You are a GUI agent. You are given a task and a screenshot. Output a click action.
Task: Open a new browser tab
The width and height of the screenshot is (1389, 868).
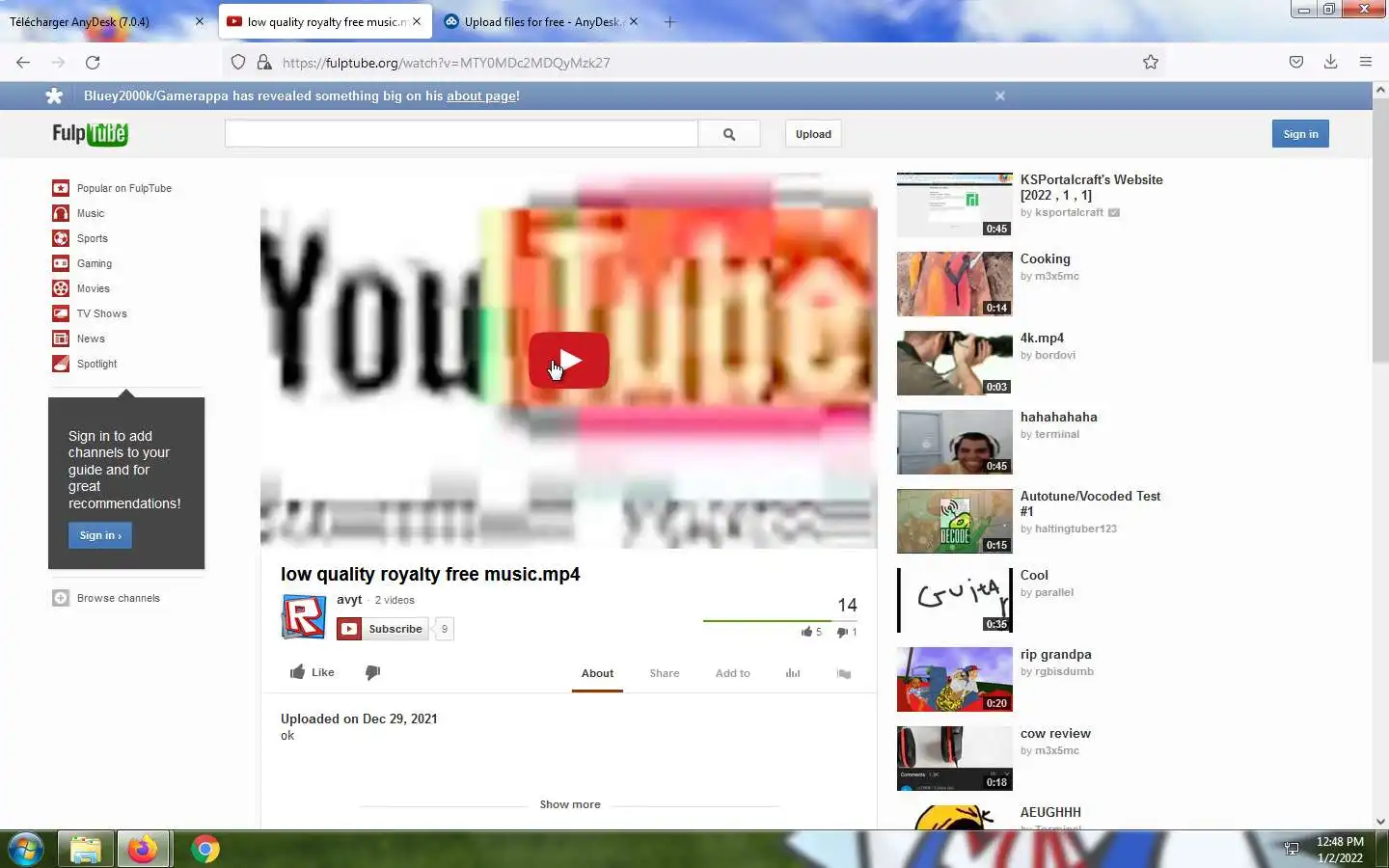pyautogui.click(x=669, y=21)
